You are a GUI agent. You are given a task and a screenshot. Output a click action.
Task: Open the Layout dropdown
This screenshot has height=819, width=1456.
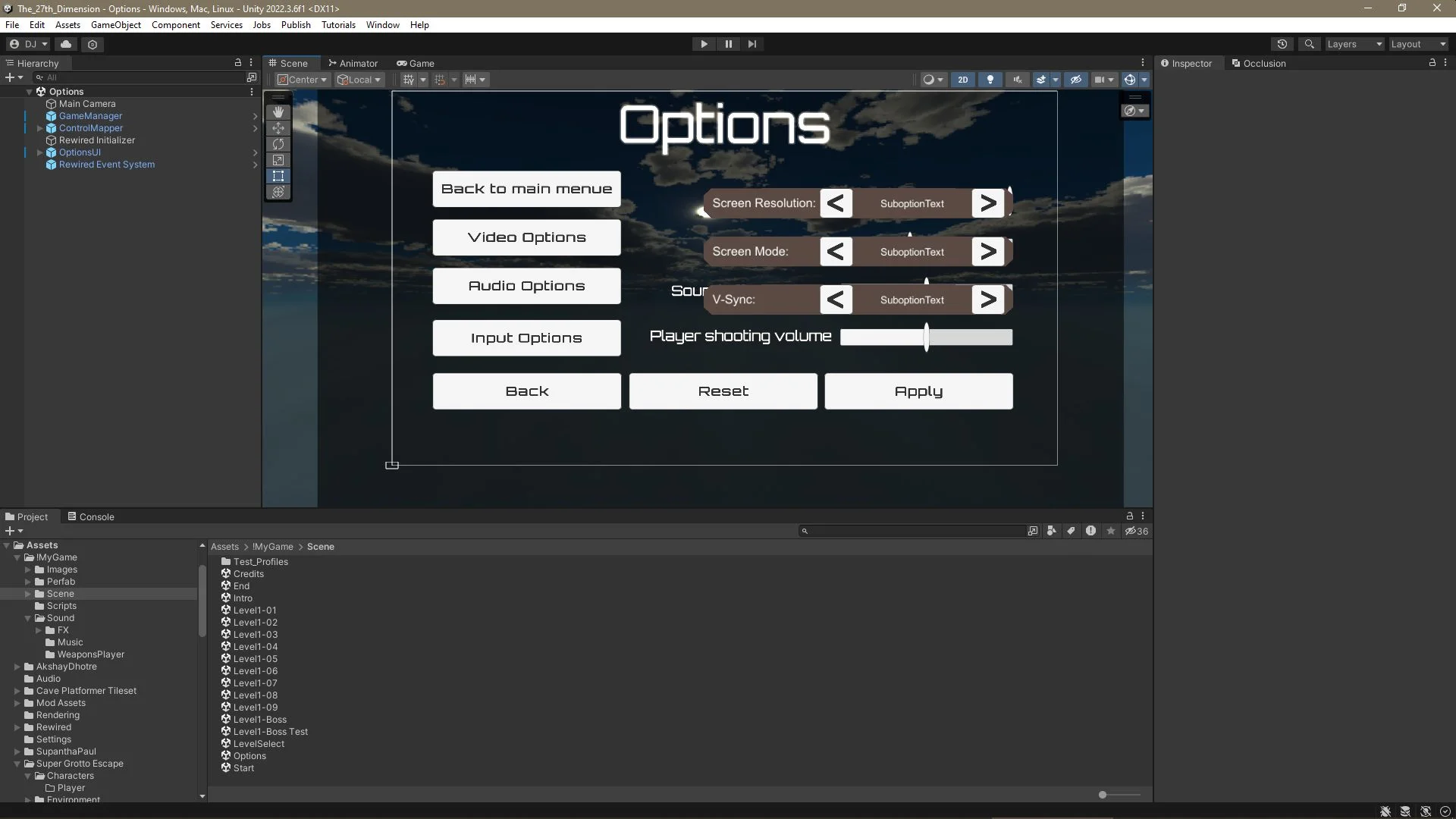tap(1418, 44)
